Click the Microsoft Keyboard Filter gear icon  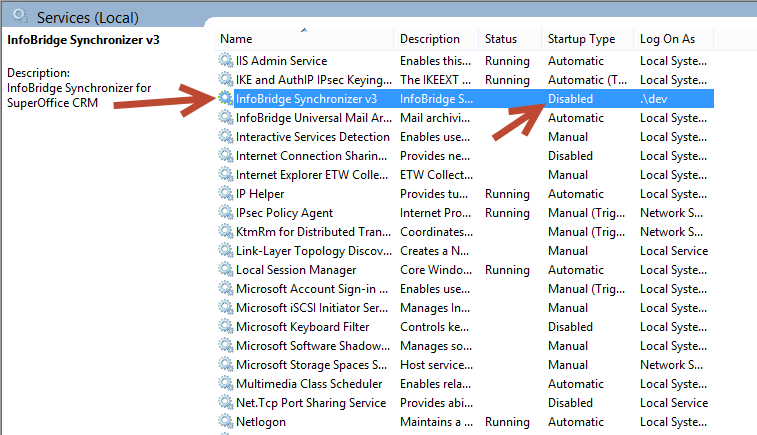click(x=225, y=326)
